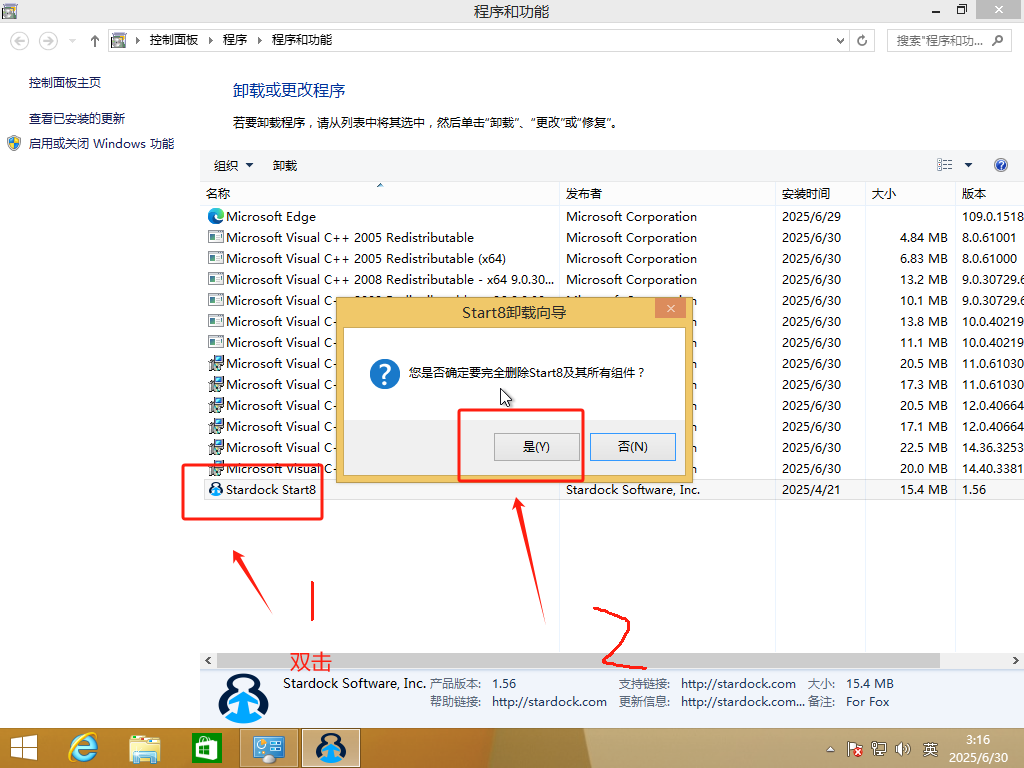Click the blue help question icon

(x=1000, y=165)
